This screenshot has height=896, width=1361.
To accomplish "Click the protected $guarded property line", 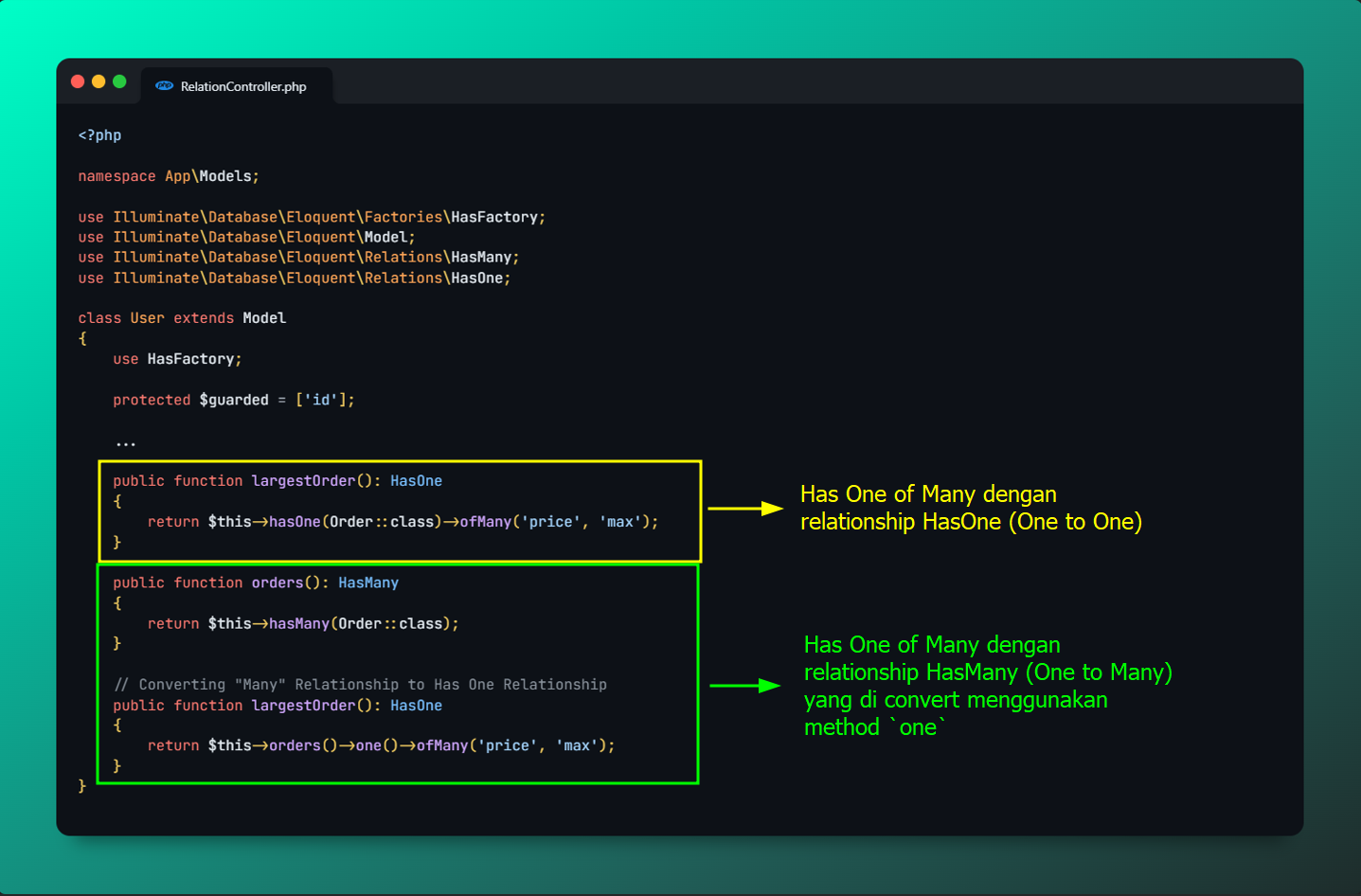I will (233, 400).
